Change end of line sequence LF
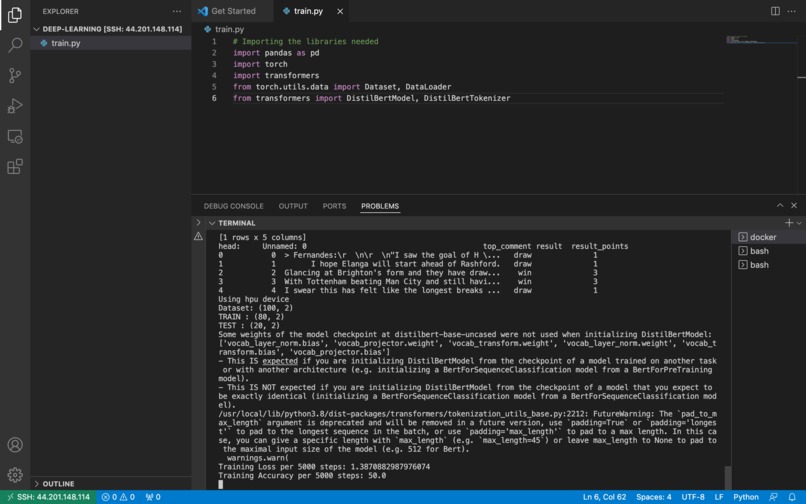The width and height of the screenshot is (806, 504). pyautogui.click(x=719, y=497)
